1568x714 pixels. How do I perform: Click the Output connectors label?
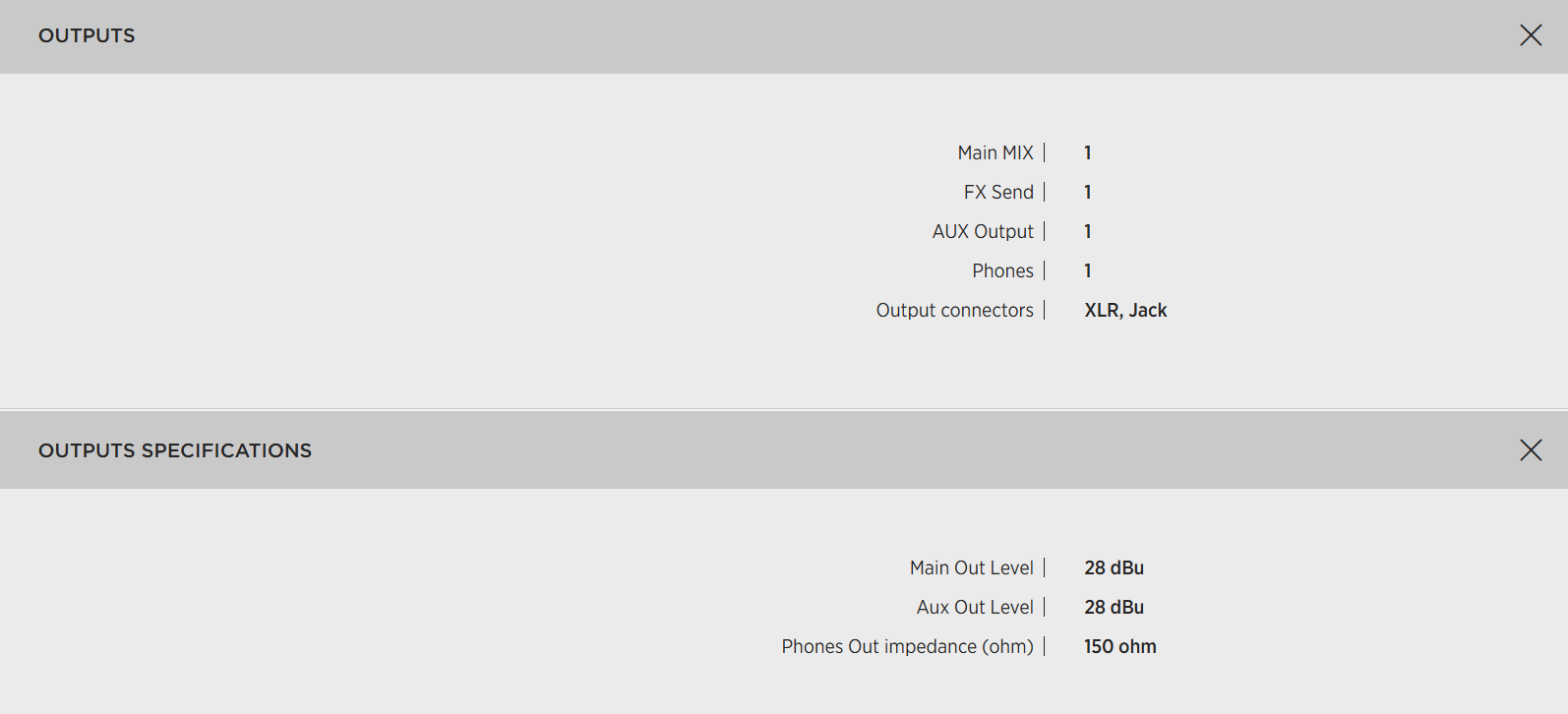click(x=954, y=310)
